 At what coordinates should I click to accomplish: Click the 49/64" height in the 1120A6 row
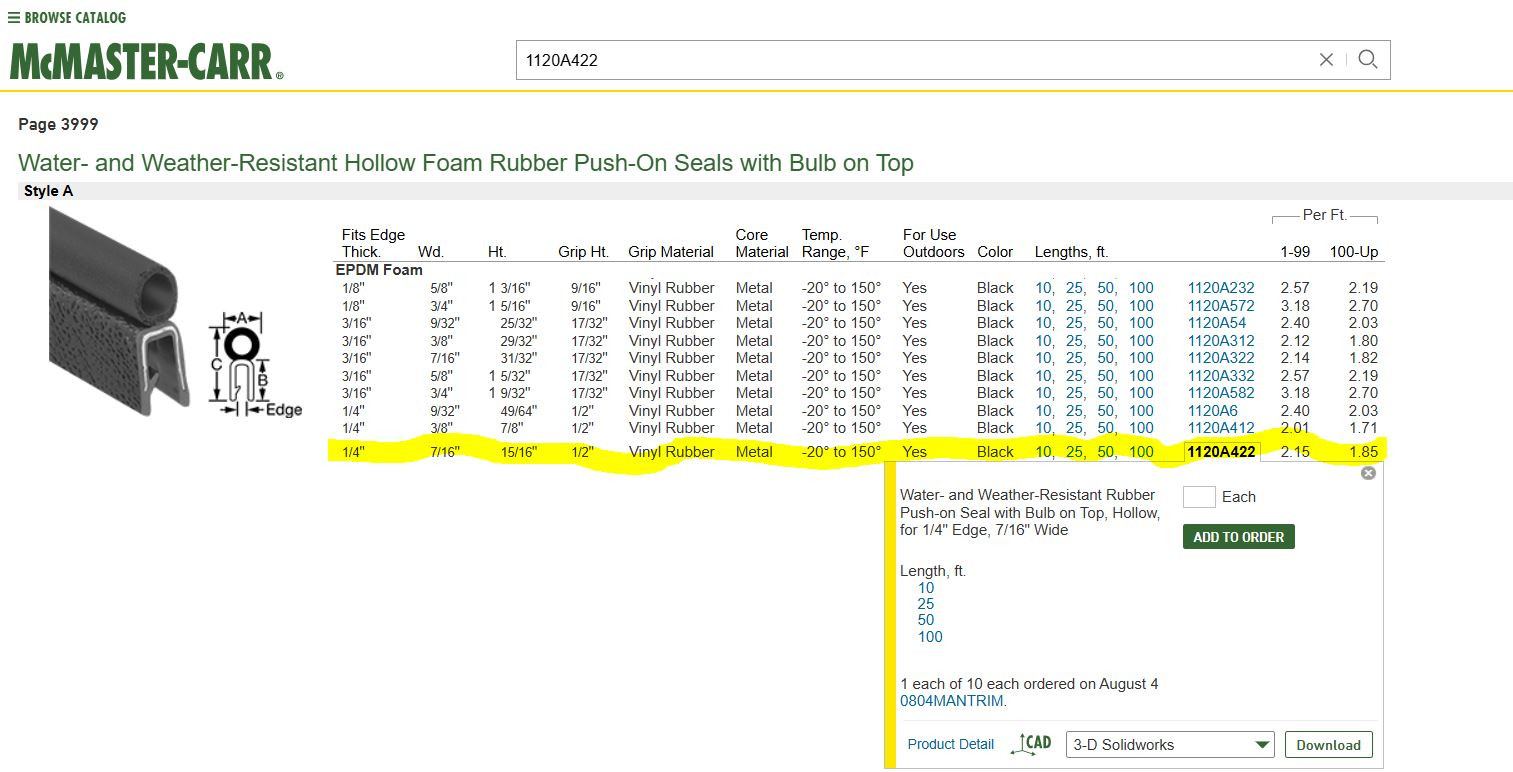click(x=519, y=411)
